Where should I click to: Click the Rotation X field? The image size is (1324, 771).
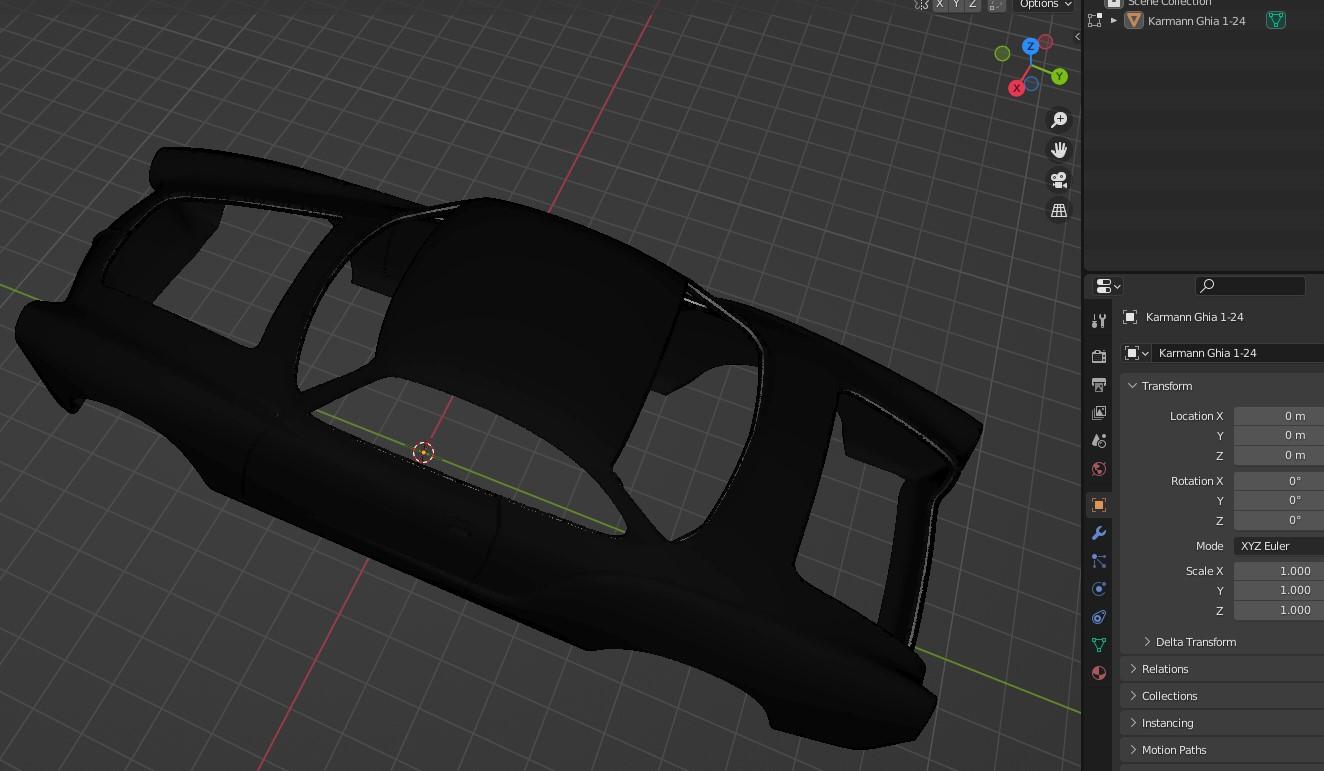tap(1279, 481)
